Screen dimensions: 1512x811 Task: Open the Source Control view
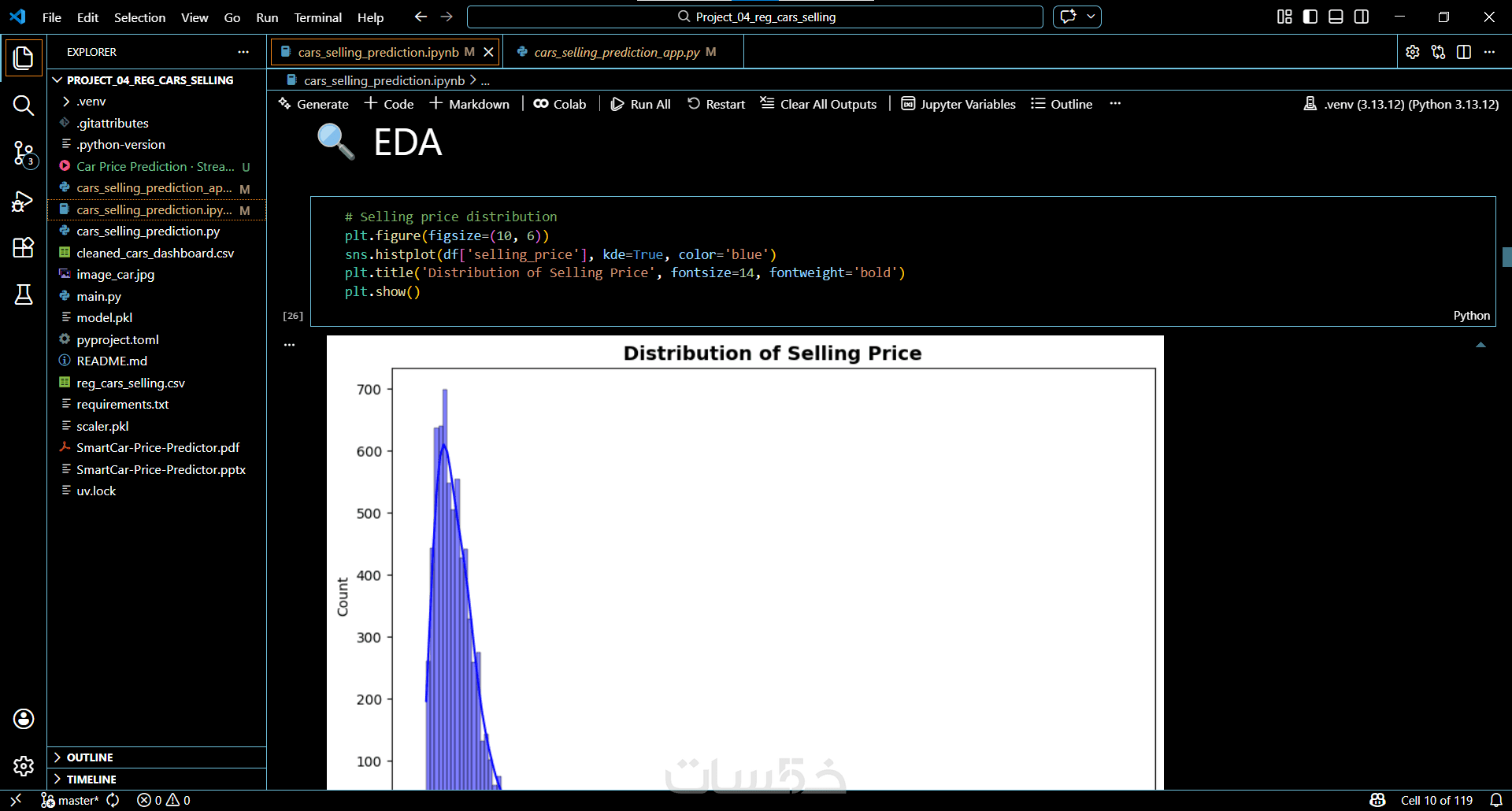pos(24,154)
